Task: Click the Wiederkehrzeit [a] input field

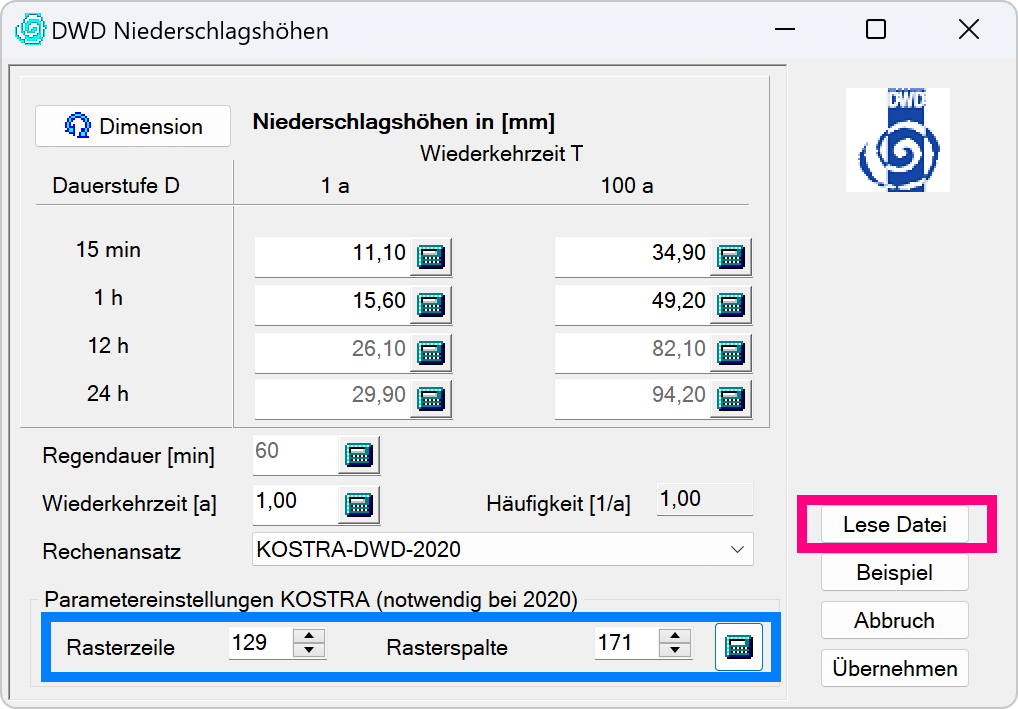Action: click(x=293, y=503)
